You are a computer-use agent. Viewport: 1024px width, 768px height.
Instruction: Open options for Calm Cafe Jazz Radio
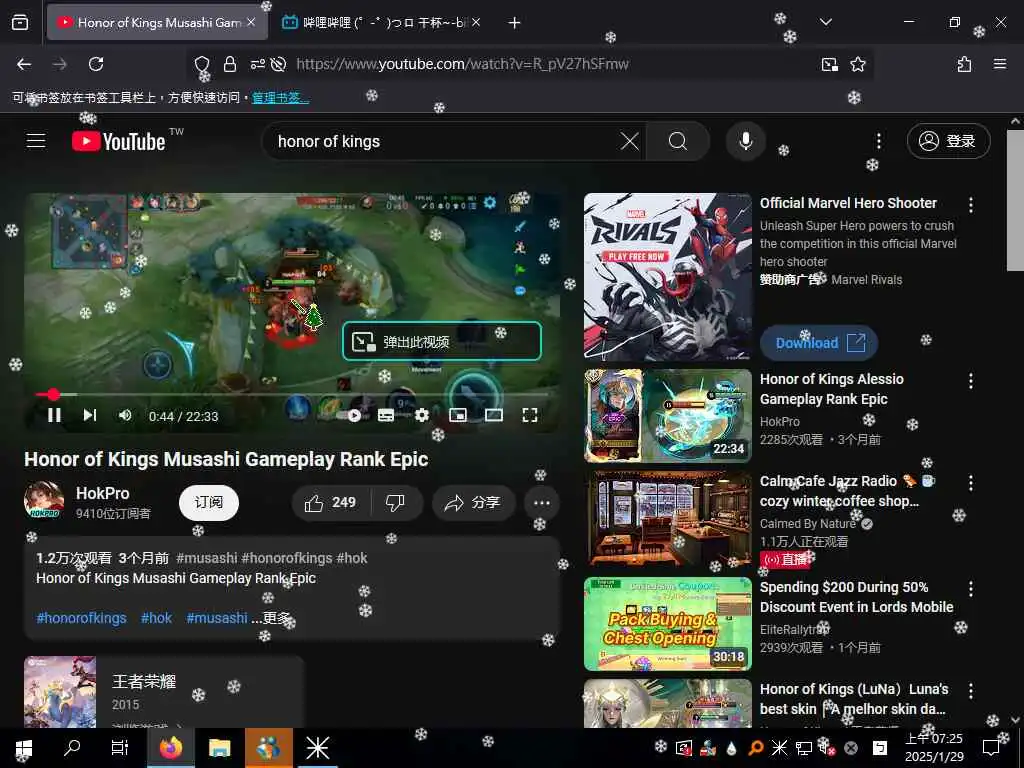click(971, 483)
